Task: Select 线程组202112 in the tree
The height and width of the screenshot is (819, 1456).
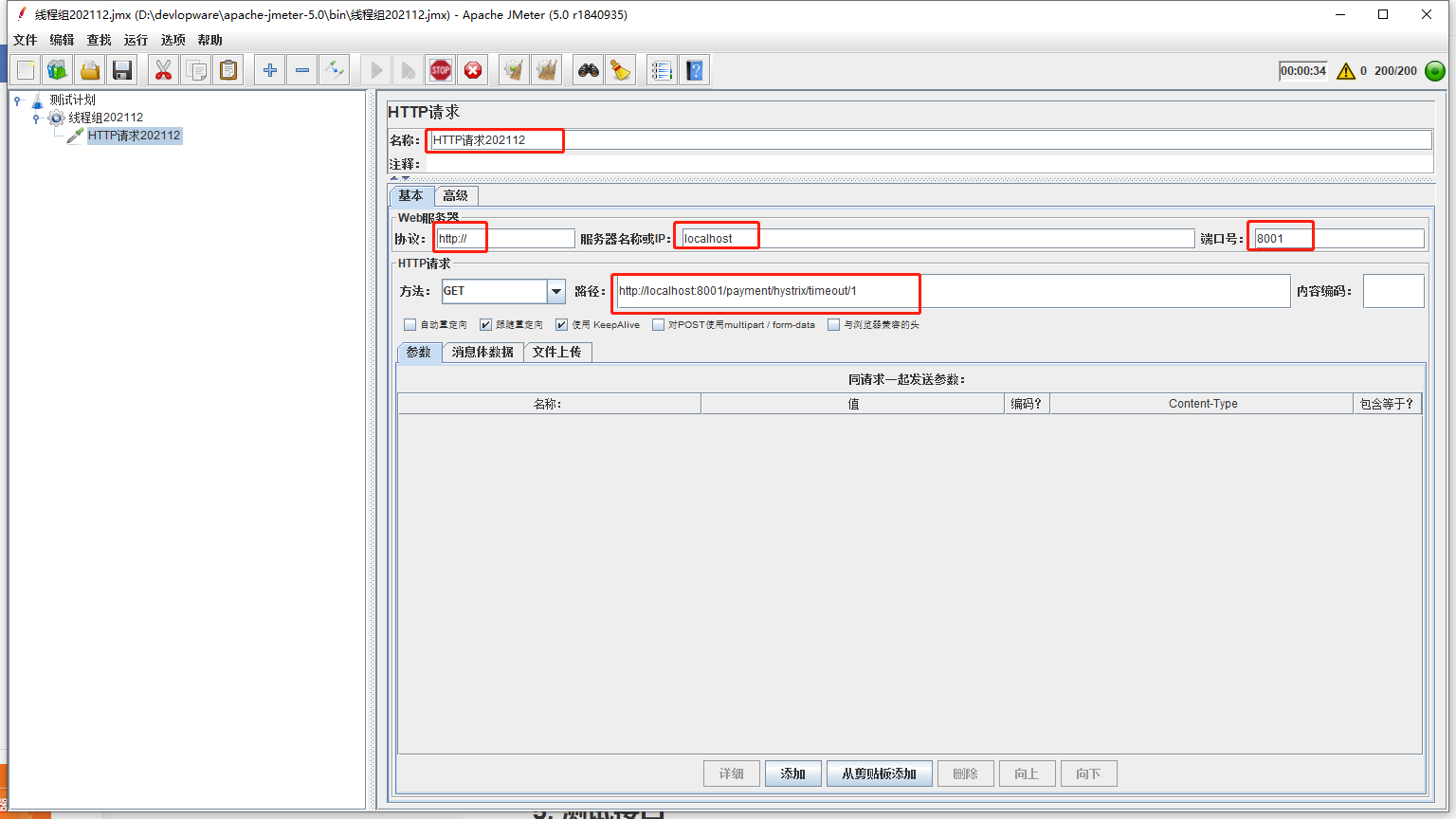Action: click(106, 118)
